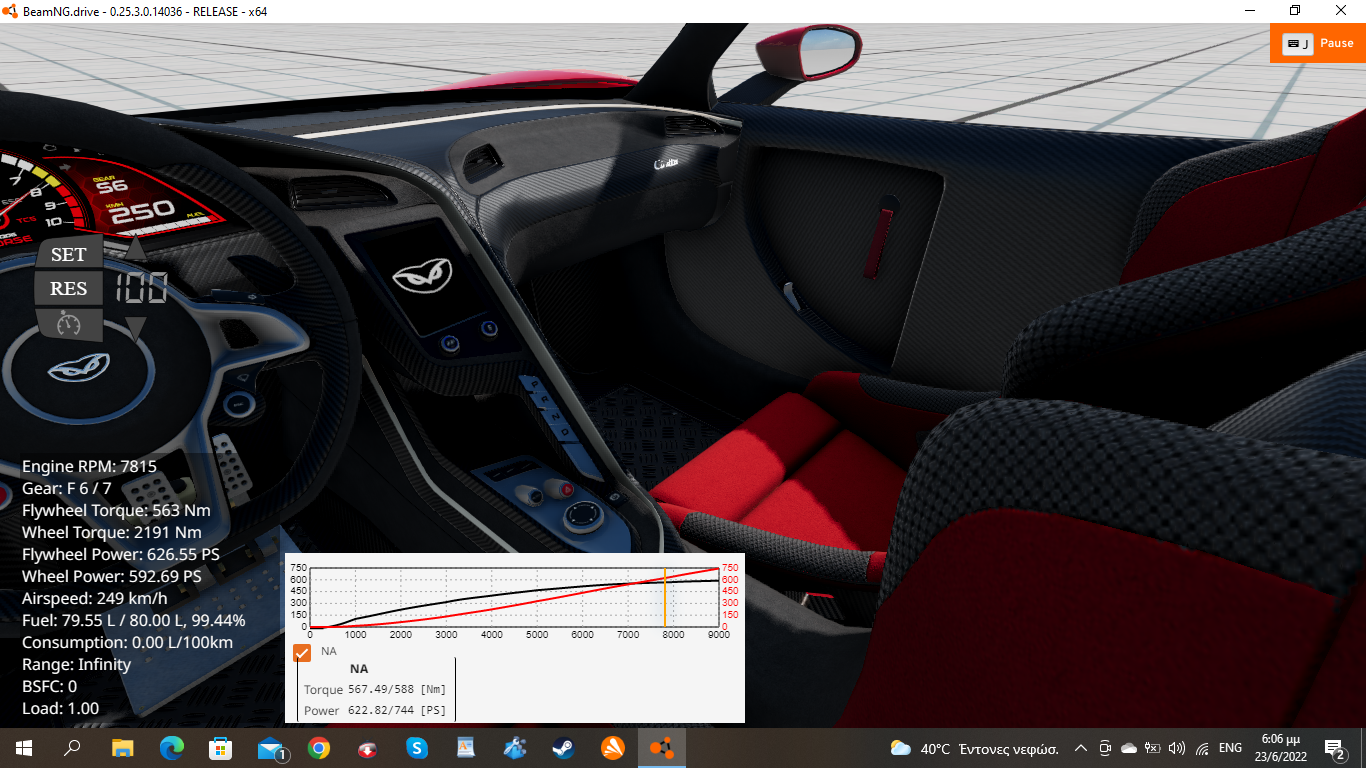Open File Explorer from taskbar
Screen dimensions: 1366x768
122,747
